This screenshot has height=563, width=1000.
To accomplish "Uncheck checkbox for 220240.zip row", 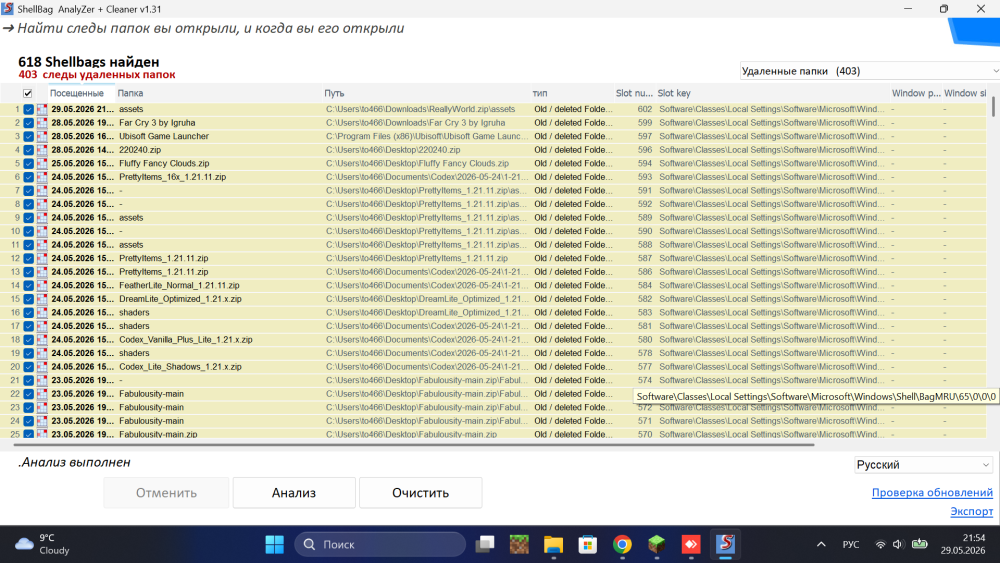I will coord(29,150).
